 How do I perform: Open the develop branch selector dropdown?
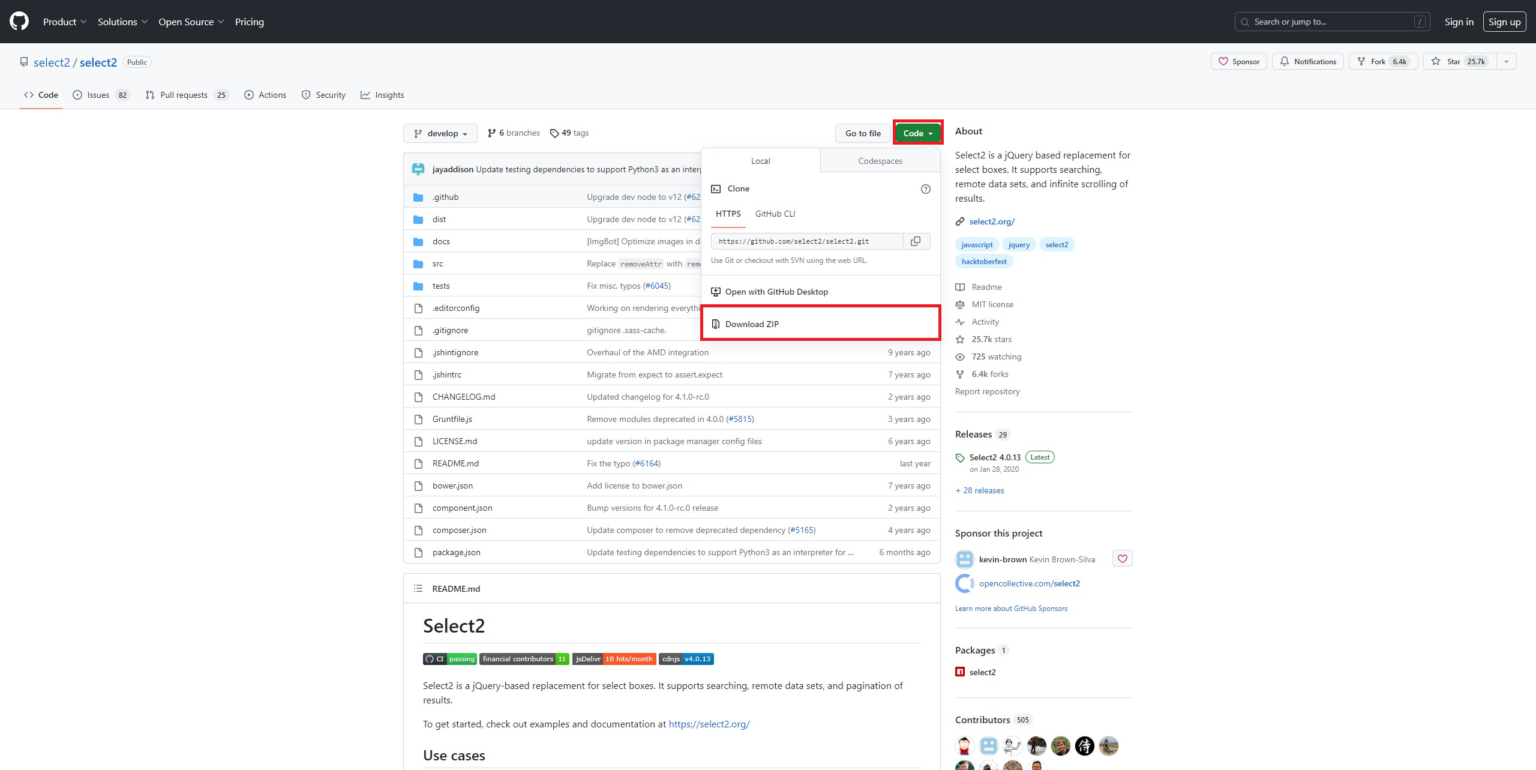(x=440, y=132)
